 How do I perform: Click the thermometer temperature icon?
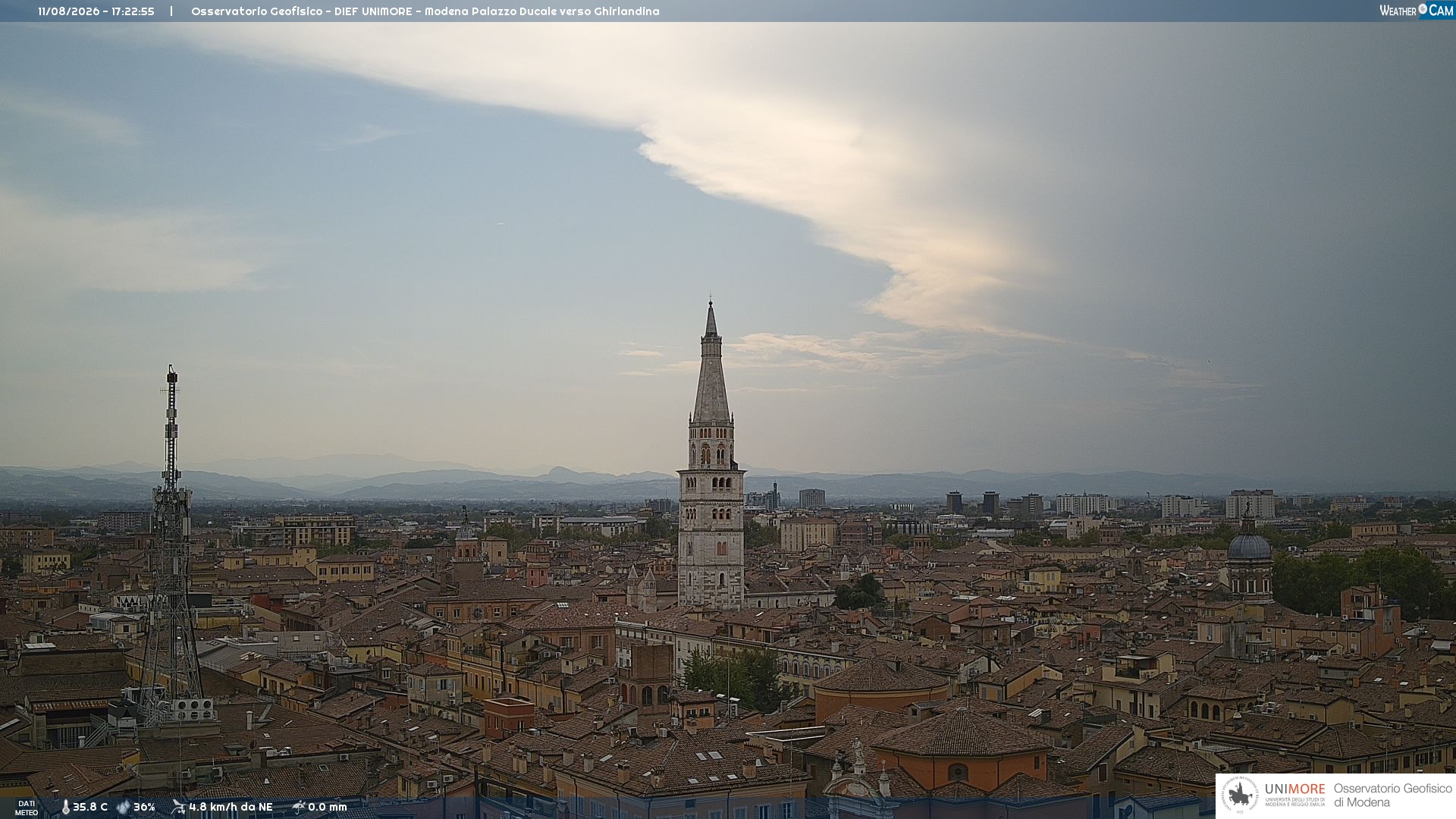65,807
